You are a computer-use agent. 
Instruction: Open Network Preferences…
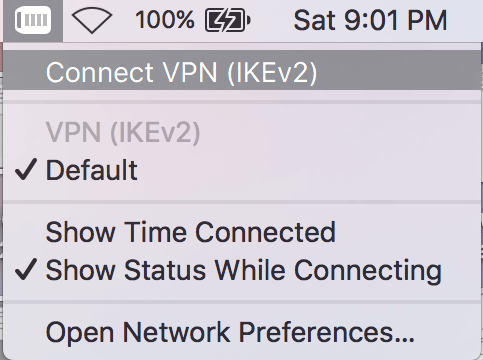point(243,332)
